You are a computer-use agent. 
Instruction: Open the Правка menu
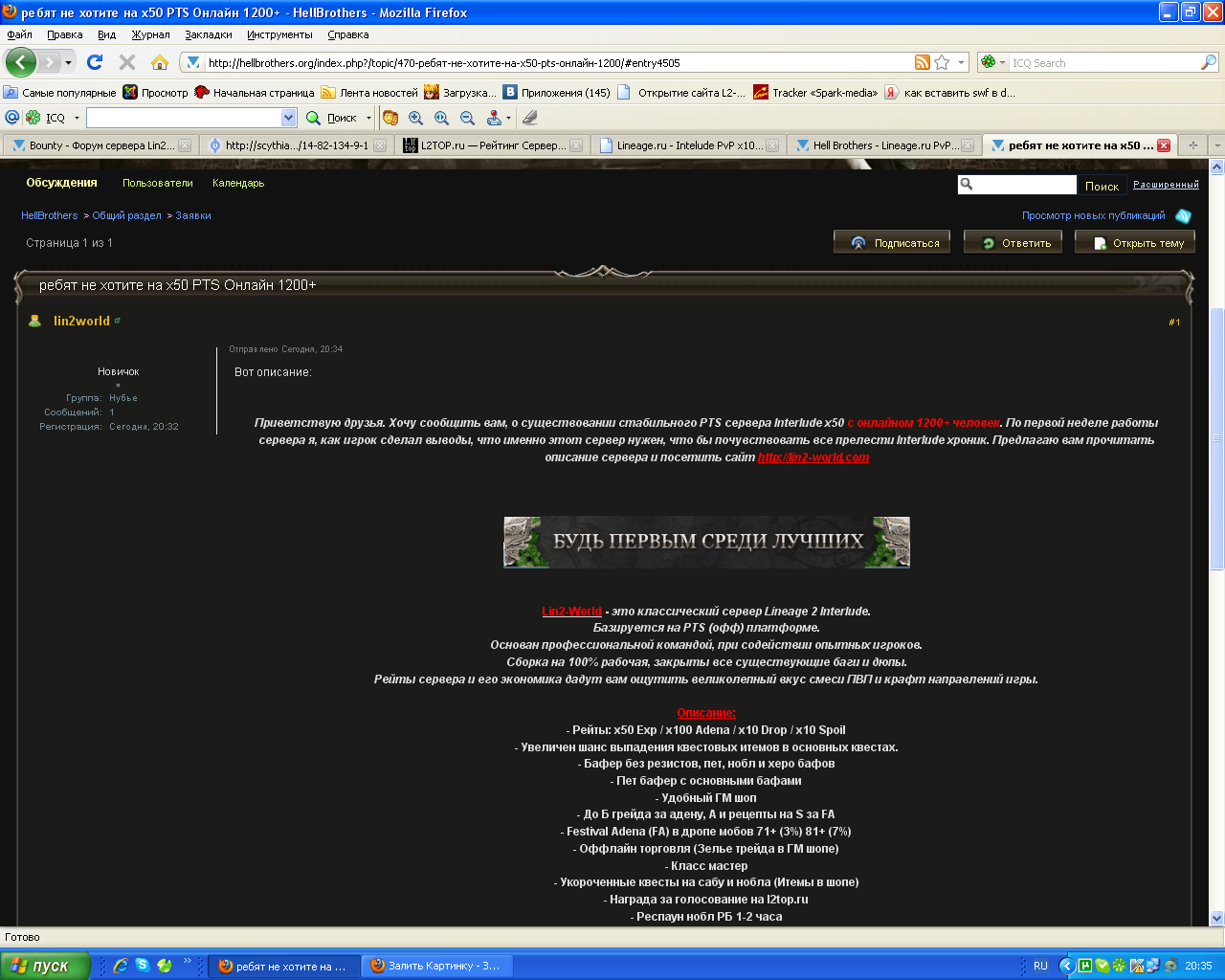pos(64,34)
